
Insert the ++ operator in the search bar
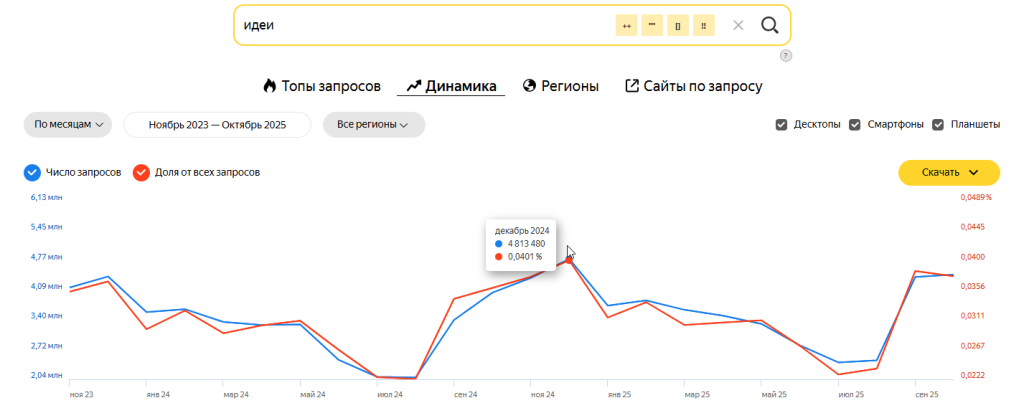(626, 25)
